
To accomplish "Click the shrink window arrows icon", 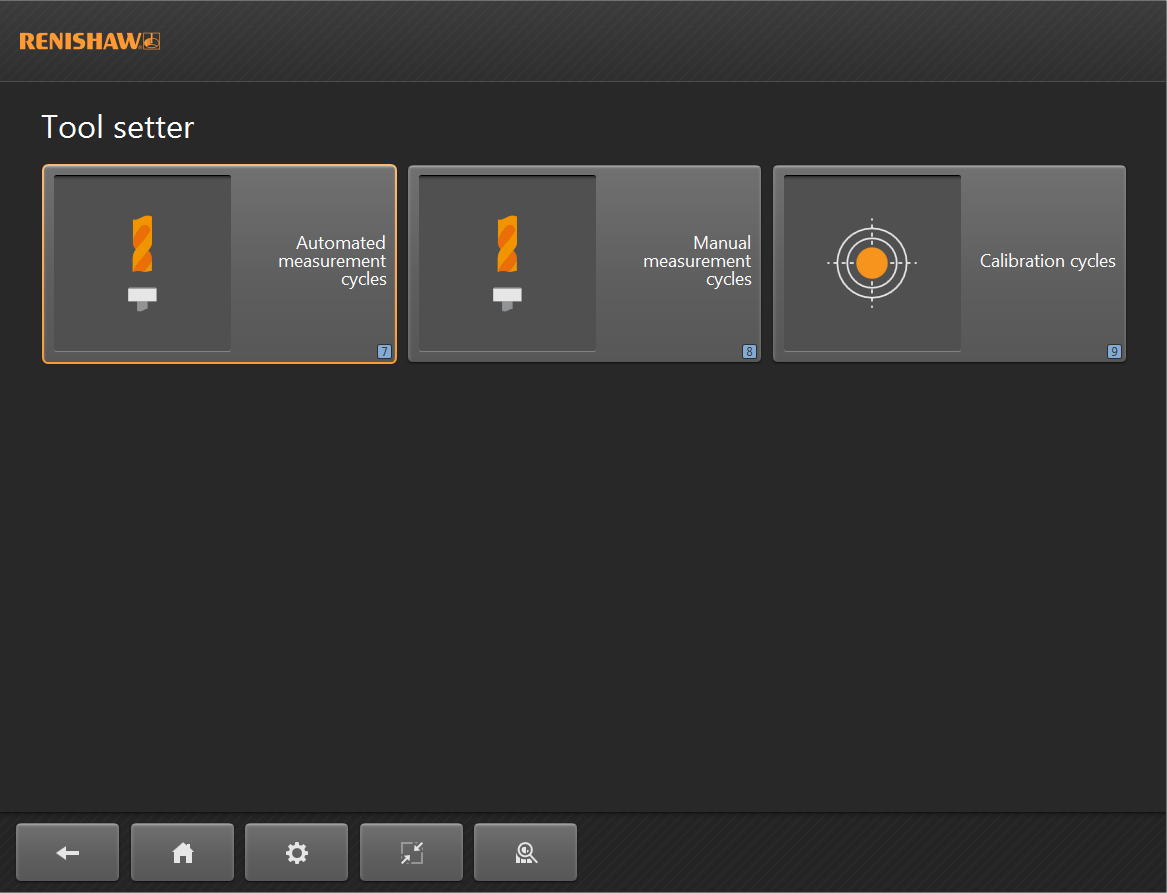I will 411,853.
